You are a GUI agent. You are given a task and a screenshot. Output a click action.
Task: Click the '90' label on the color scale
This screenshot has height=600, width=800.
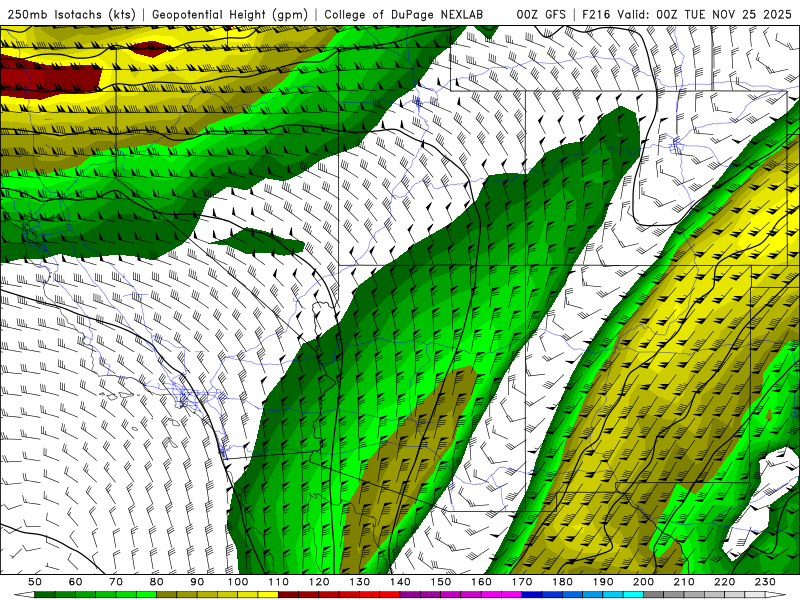point(197,582)
